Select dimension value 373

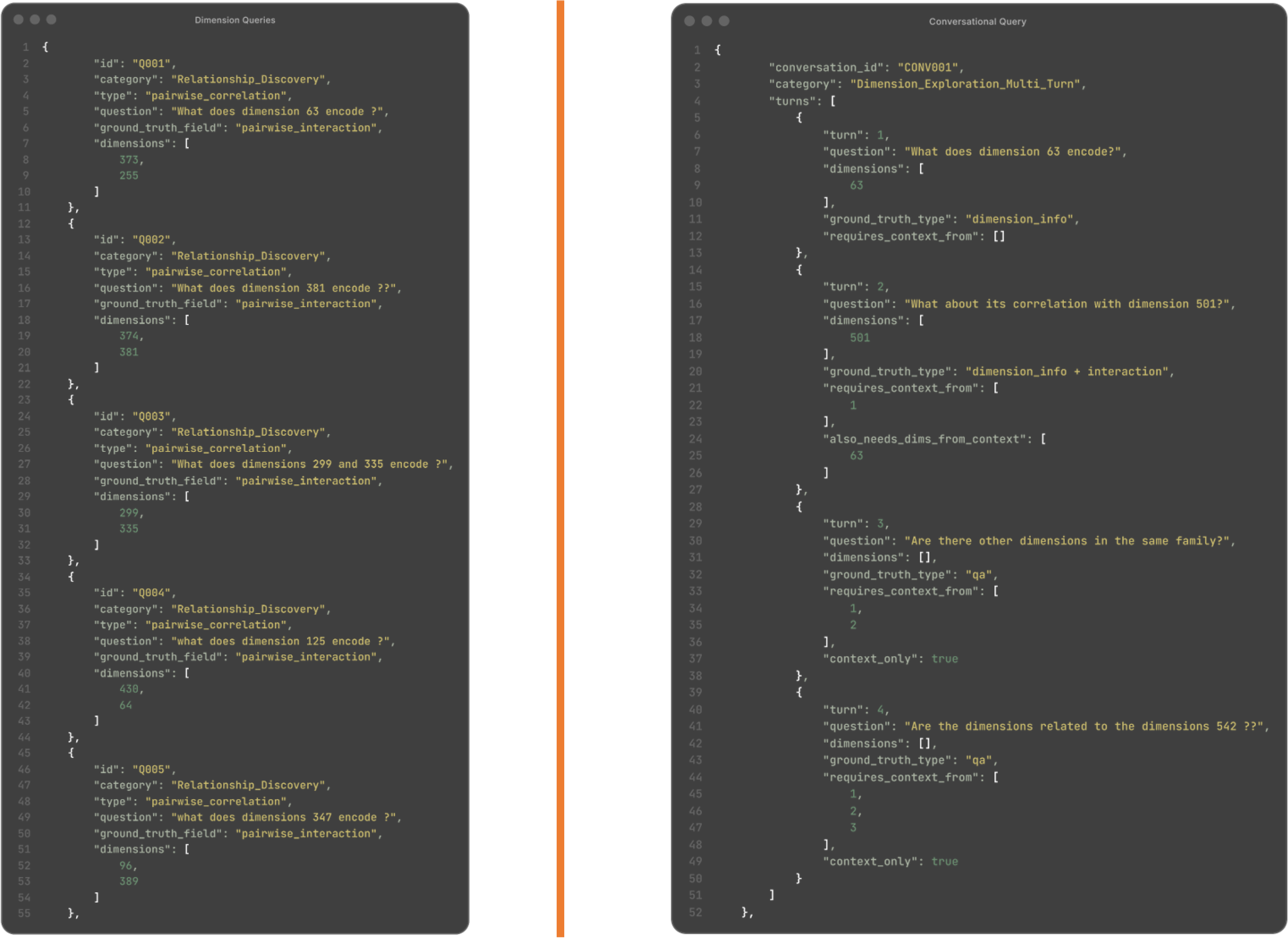point(129,160)
